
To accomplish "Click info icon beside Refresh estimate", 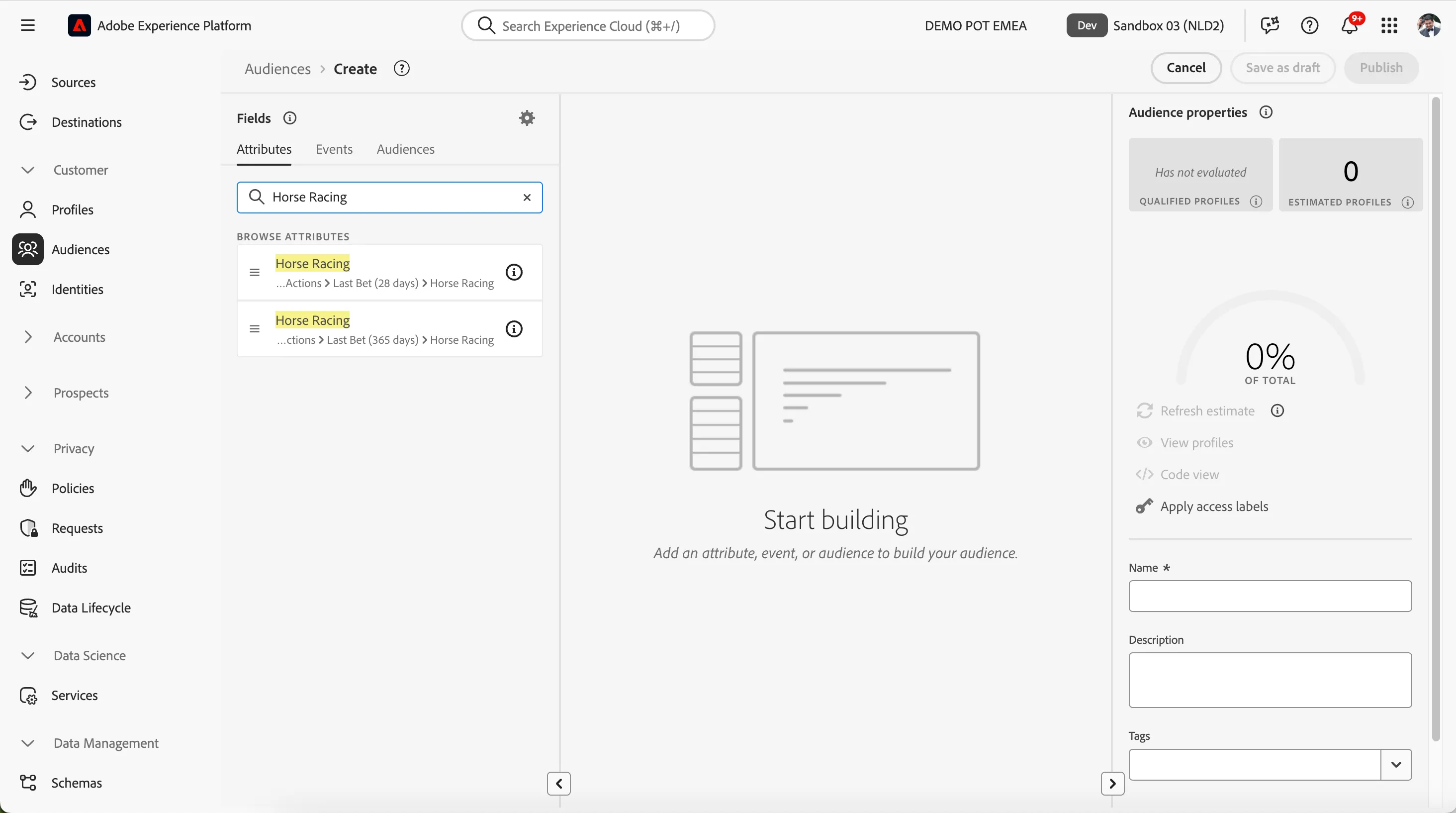I will point(1277,410).
